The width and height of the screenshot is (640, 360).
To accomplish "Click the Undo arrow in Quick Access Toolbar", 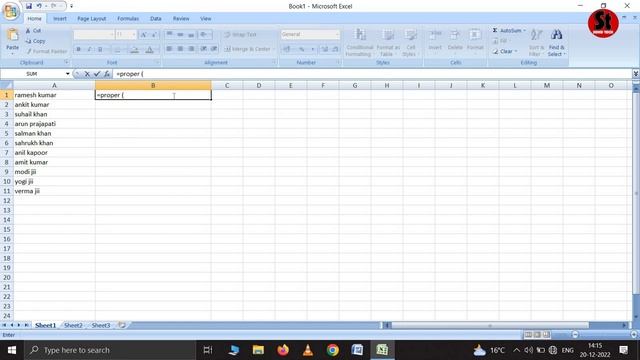I will pos(39,6).
